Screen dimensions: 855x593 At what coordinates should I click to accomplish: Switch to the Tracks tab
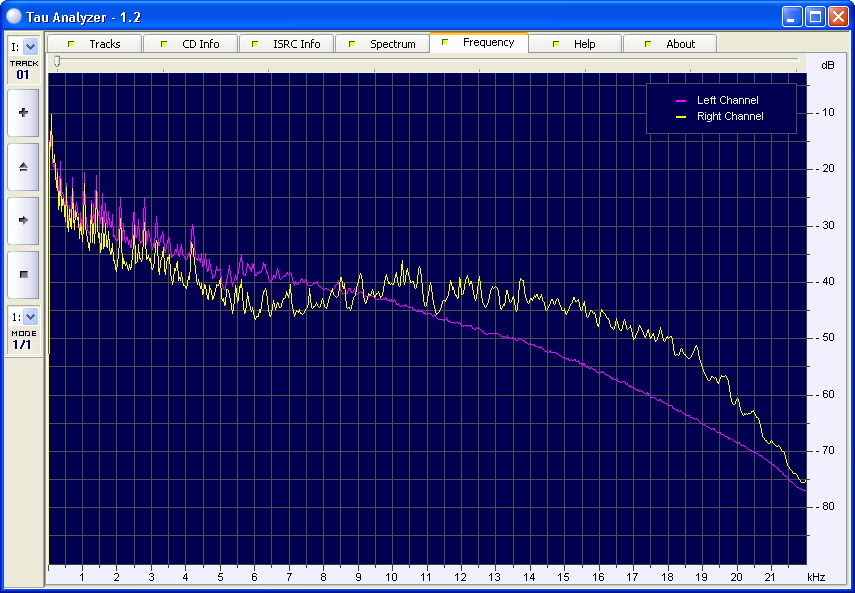95,44
